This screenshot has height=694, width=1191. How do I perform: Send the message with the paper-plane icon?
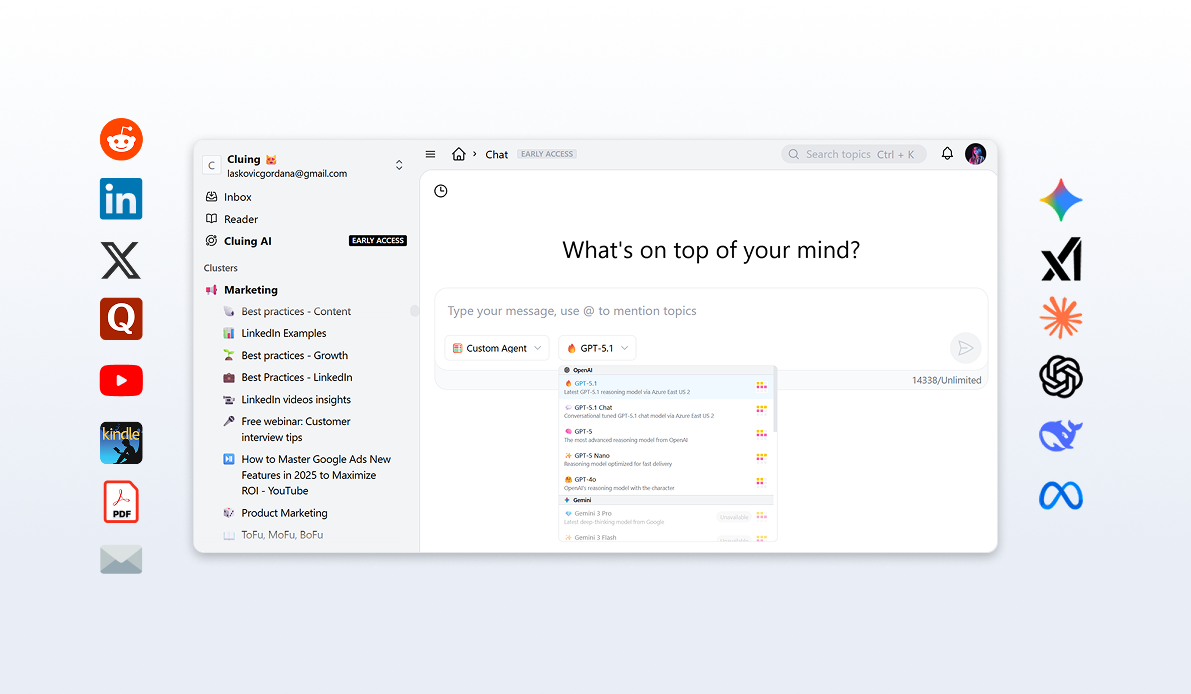coord(964,347)
